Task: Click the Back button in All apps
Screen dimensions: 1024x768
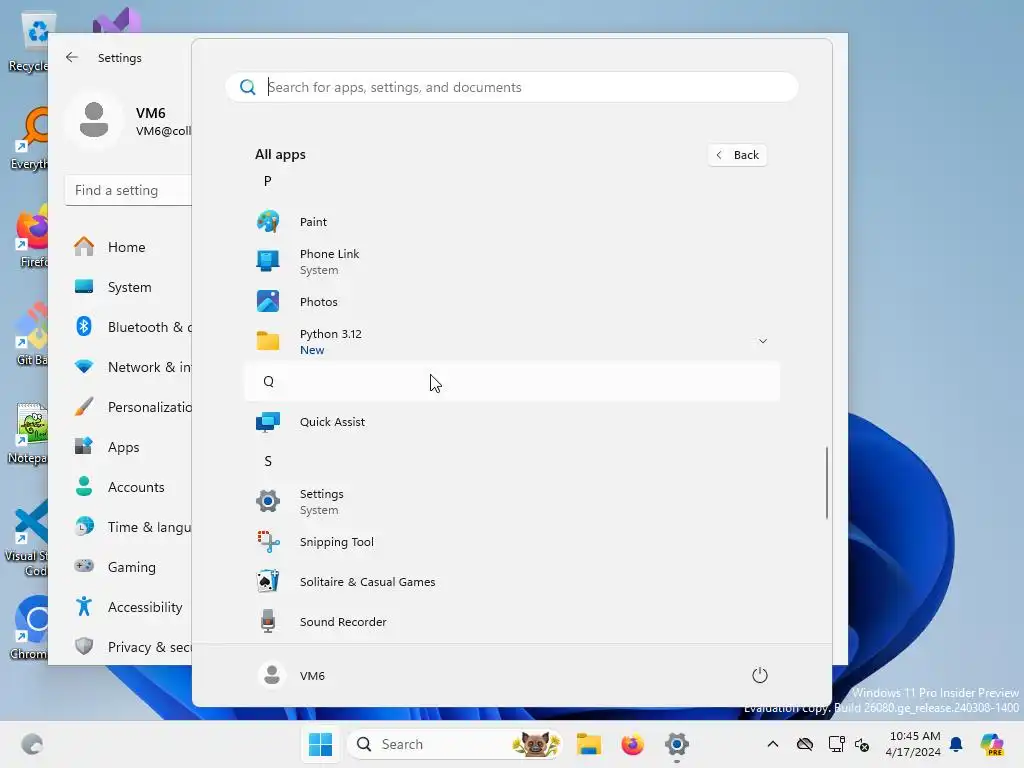Action: click(x=737, y=155)
